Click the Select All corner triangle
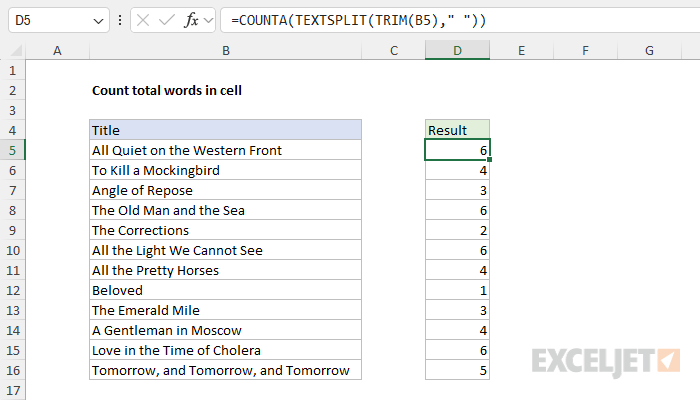 (16, 50)
